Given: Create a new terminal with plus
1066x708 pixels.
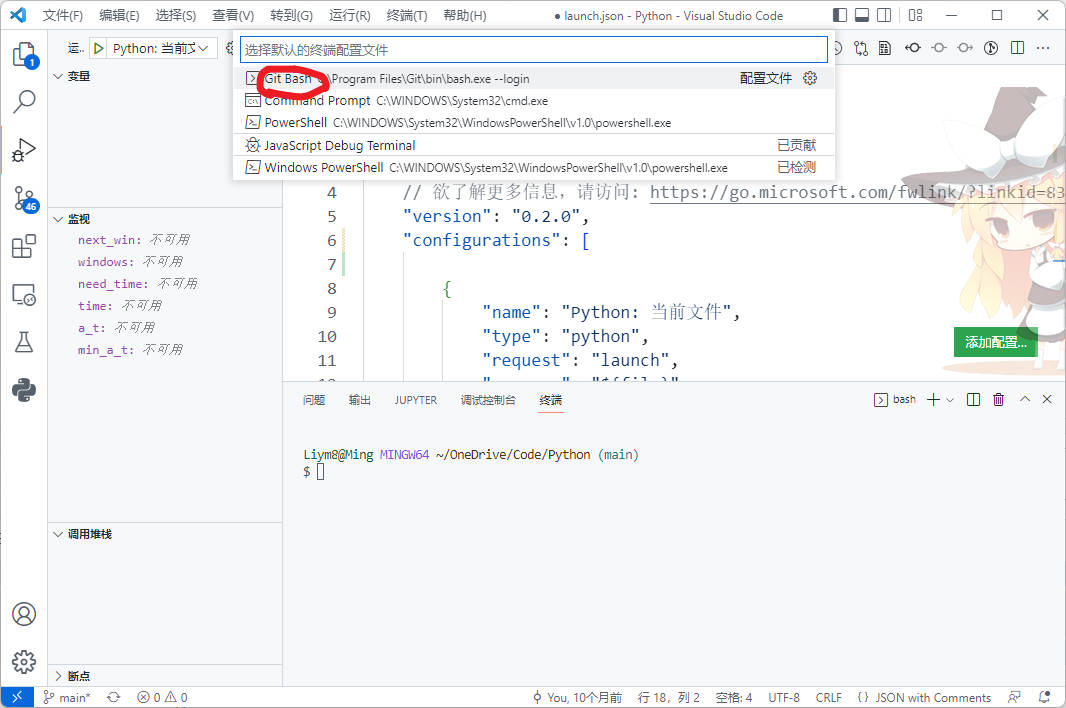Looking at the screenshot, I should (933, 400).
